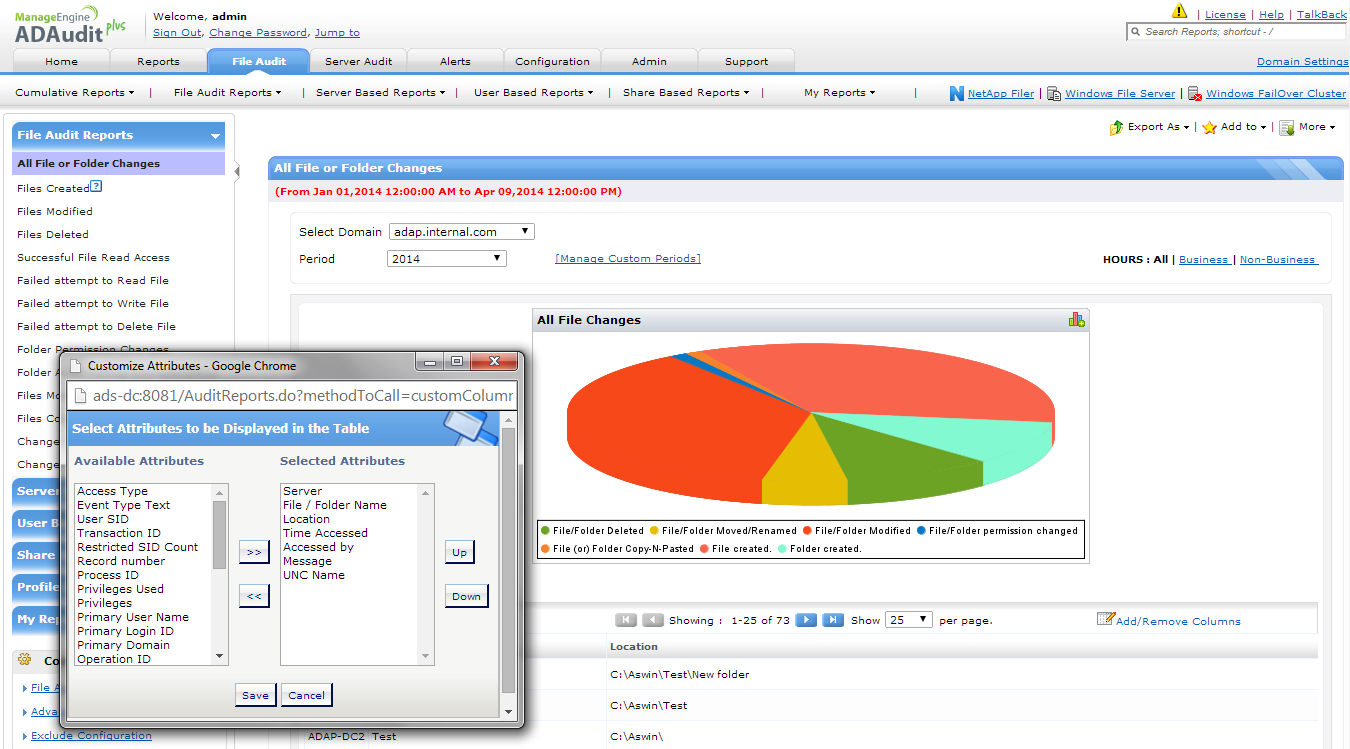Click Save in the Customize Attributes popup

tap(255, 695)
